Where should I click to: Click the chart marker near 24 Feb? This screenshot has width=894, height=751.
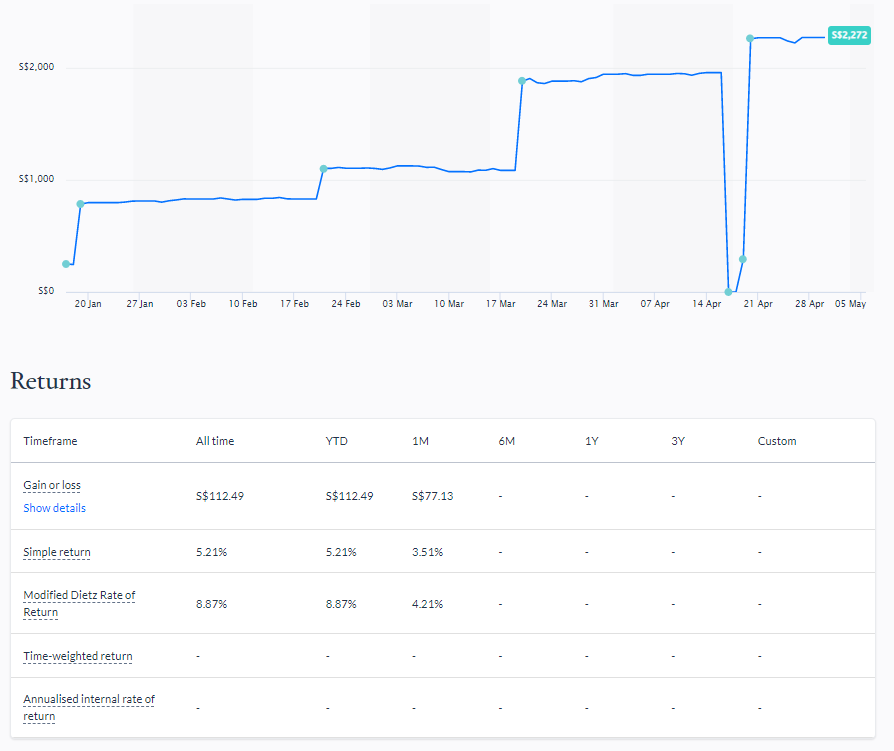(x=323, y=169)
